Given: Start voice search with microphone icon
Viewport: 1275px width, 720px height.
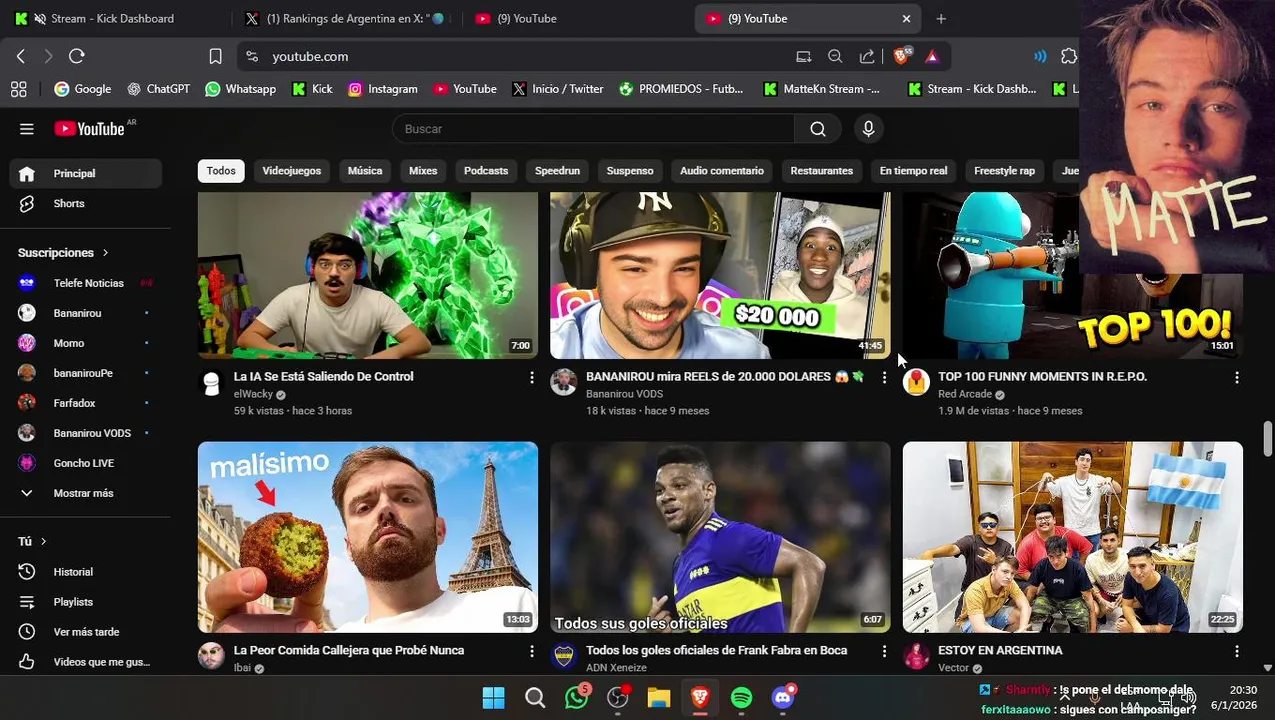Looking at the screenshot, I should click(868, 129).
